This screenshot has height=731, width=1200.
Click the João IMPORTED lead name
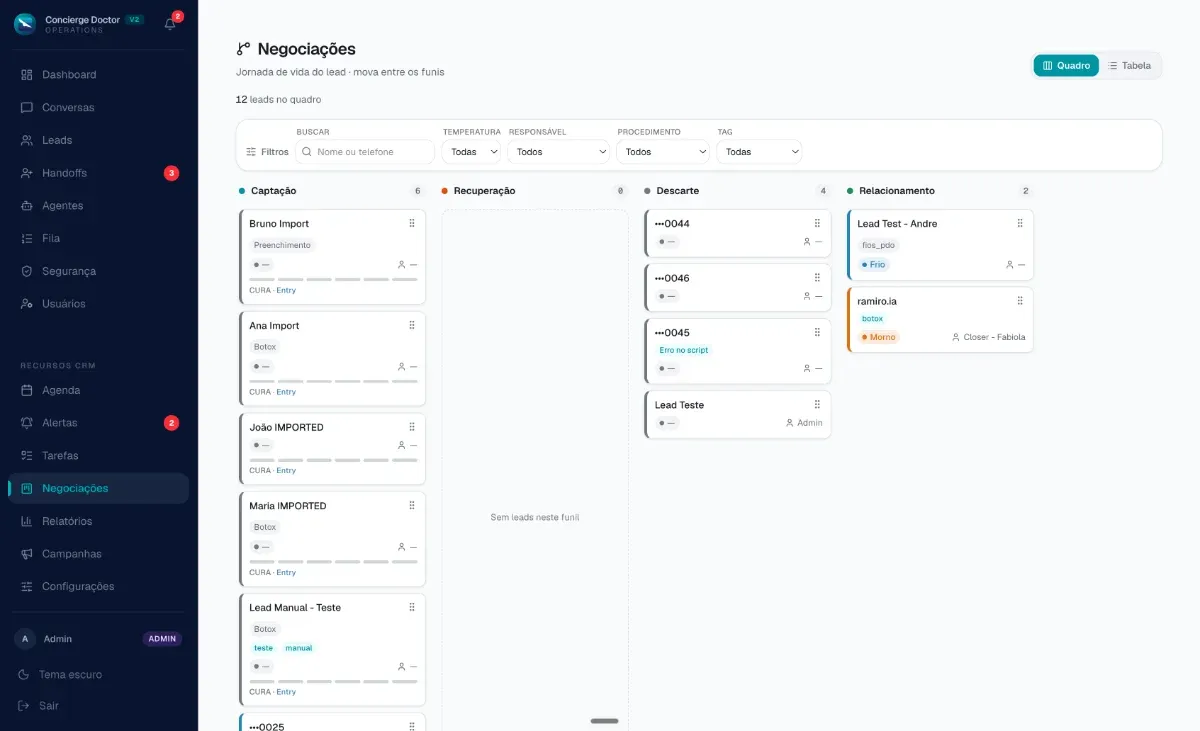click(286, 427)
